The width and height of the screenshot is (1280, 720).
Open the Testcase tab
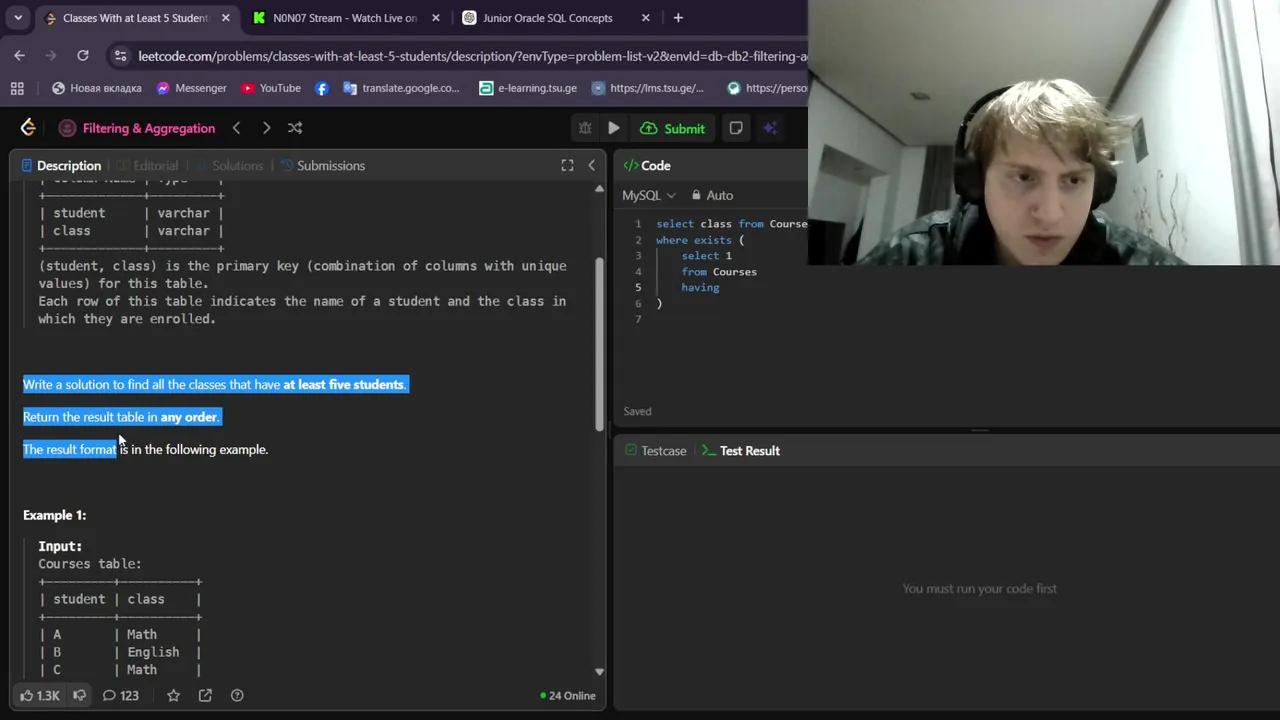point(655,451)
